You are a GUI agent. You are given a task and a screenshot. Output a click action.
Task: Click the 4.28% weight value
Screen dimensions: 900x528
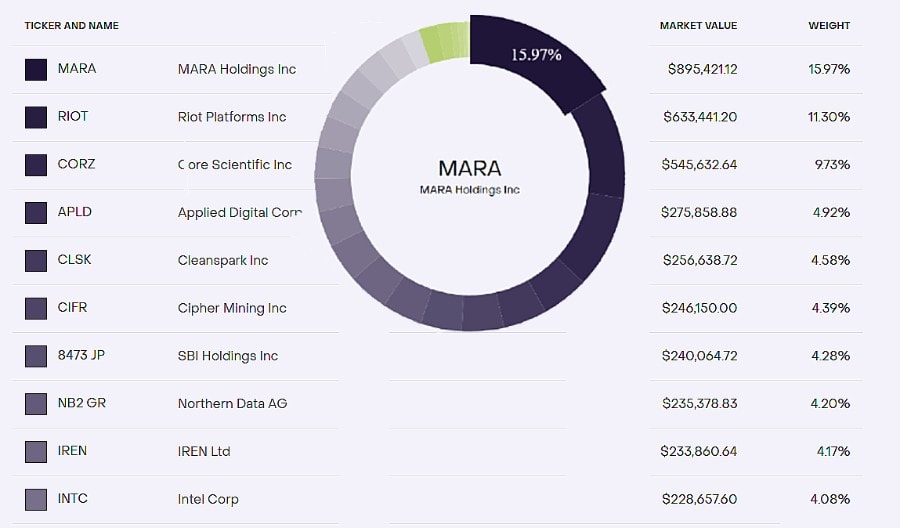pos(831,356)
